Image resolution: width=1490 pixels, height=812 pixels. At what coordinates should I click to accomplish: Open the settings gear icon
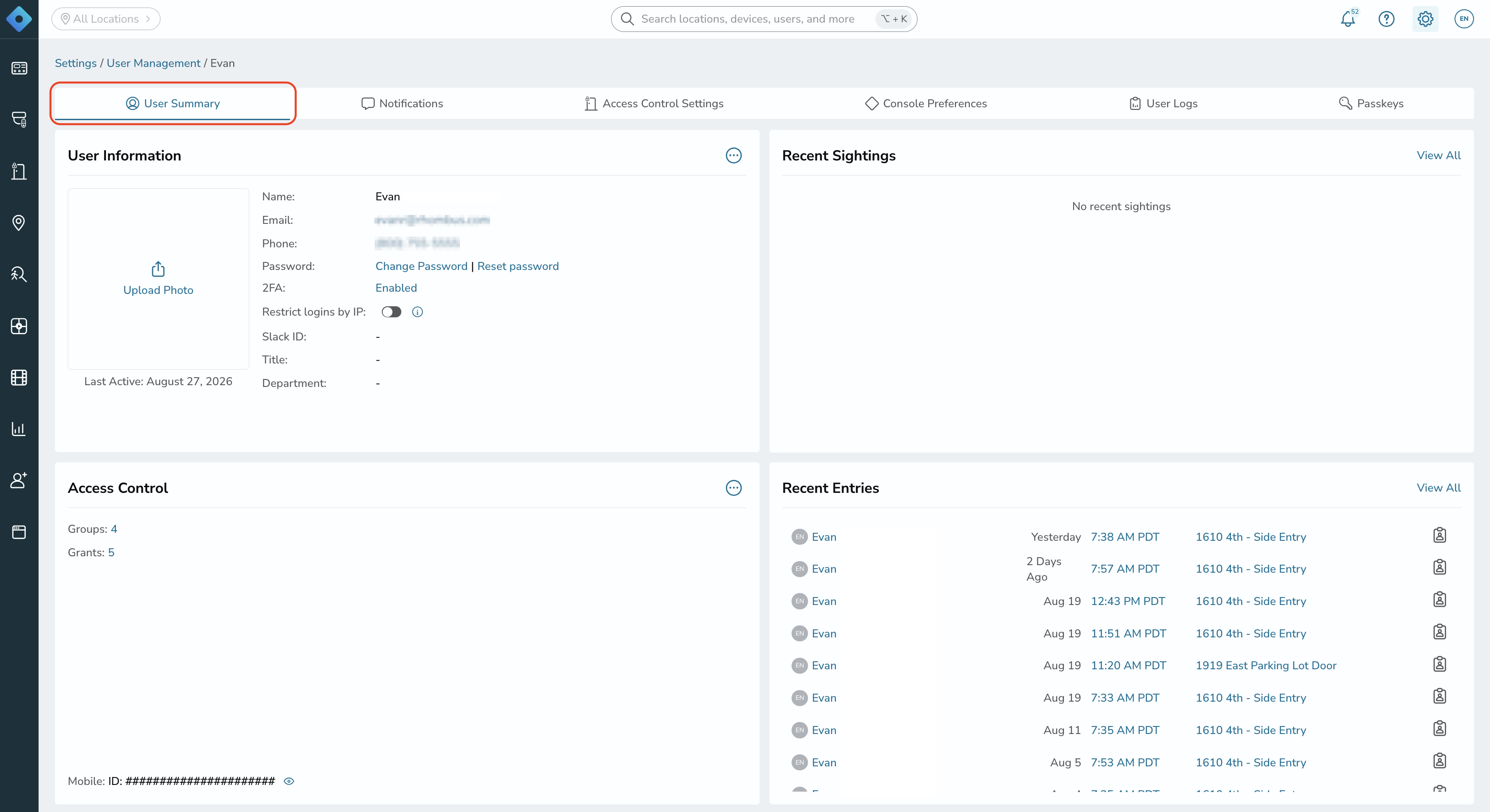point(1425,19)
